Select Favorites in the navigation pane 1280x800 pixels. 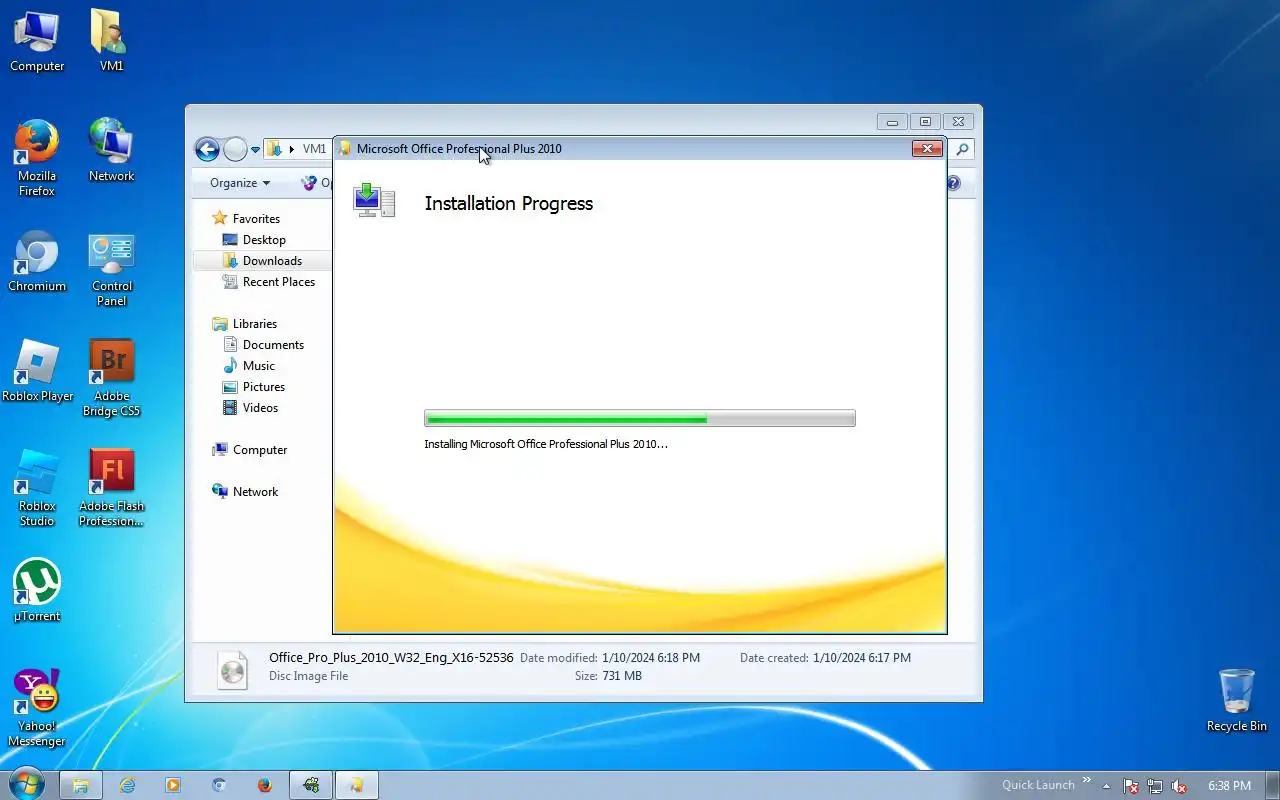[256, 219]
